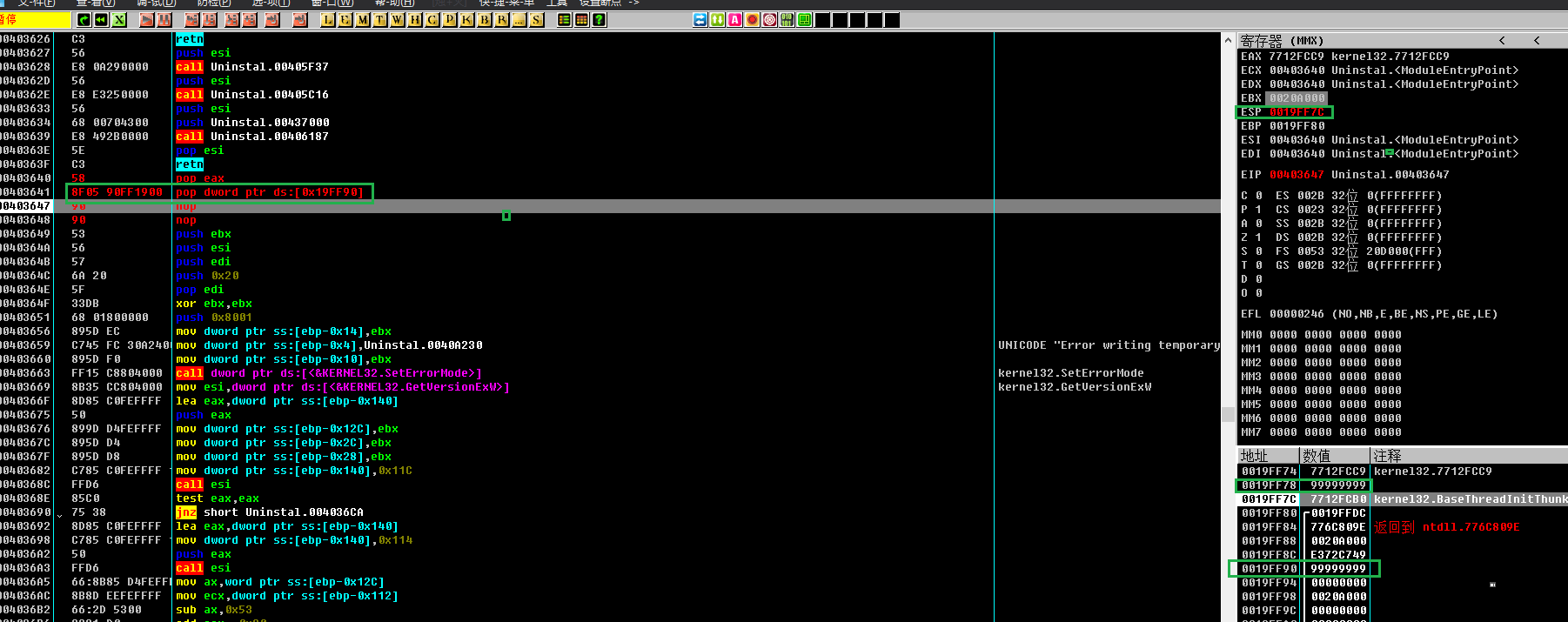Screen dimensions: 1568x622
Task: Click the green window-layout icon
Action: 804,20
